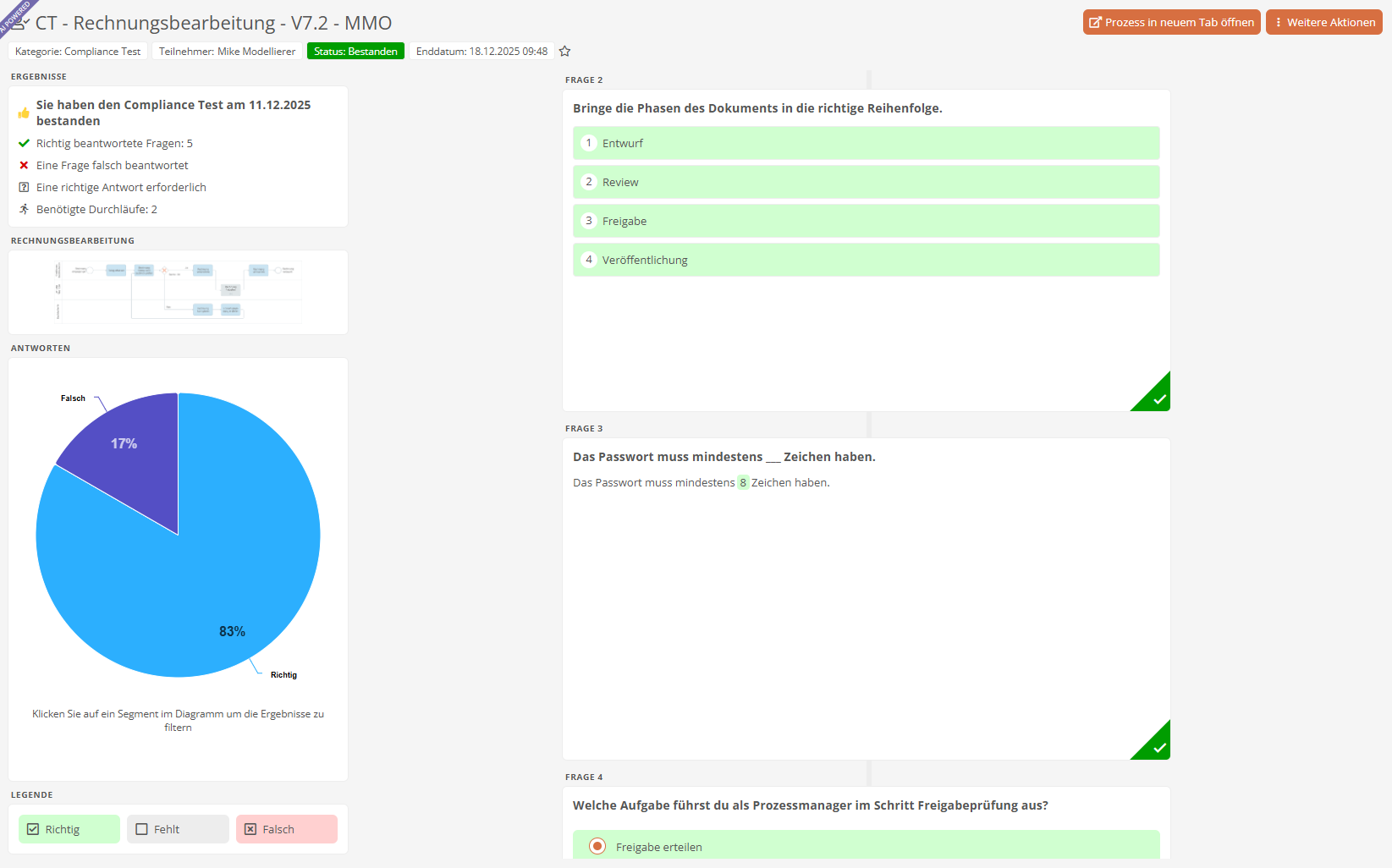Click the red X beside Eine Frage falsch beantwortet
This screenshot has width=1392, height=868.
click(x=24, y=166)
